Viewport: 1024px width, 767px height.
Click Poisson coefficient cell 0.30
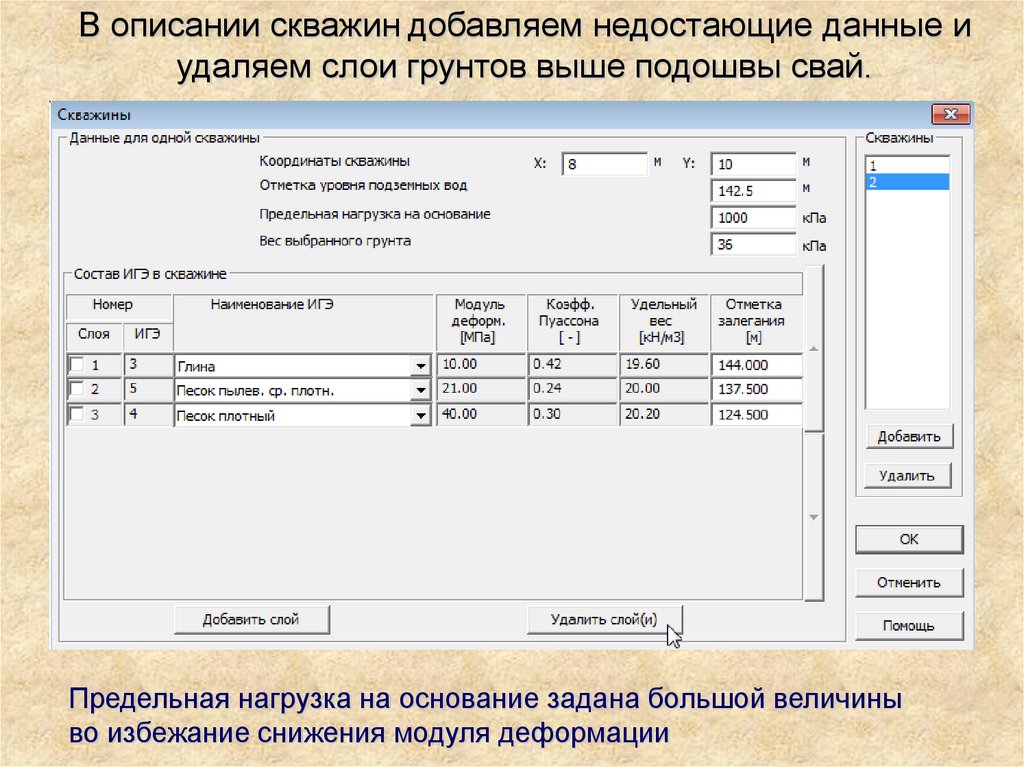[573, 414]
